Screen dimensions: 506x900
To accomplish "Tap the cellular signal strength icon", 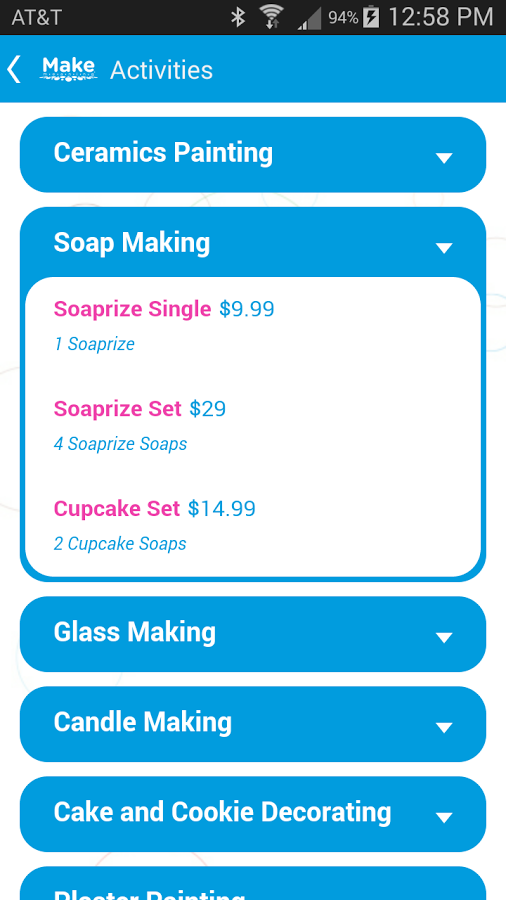I will point(310,18).
